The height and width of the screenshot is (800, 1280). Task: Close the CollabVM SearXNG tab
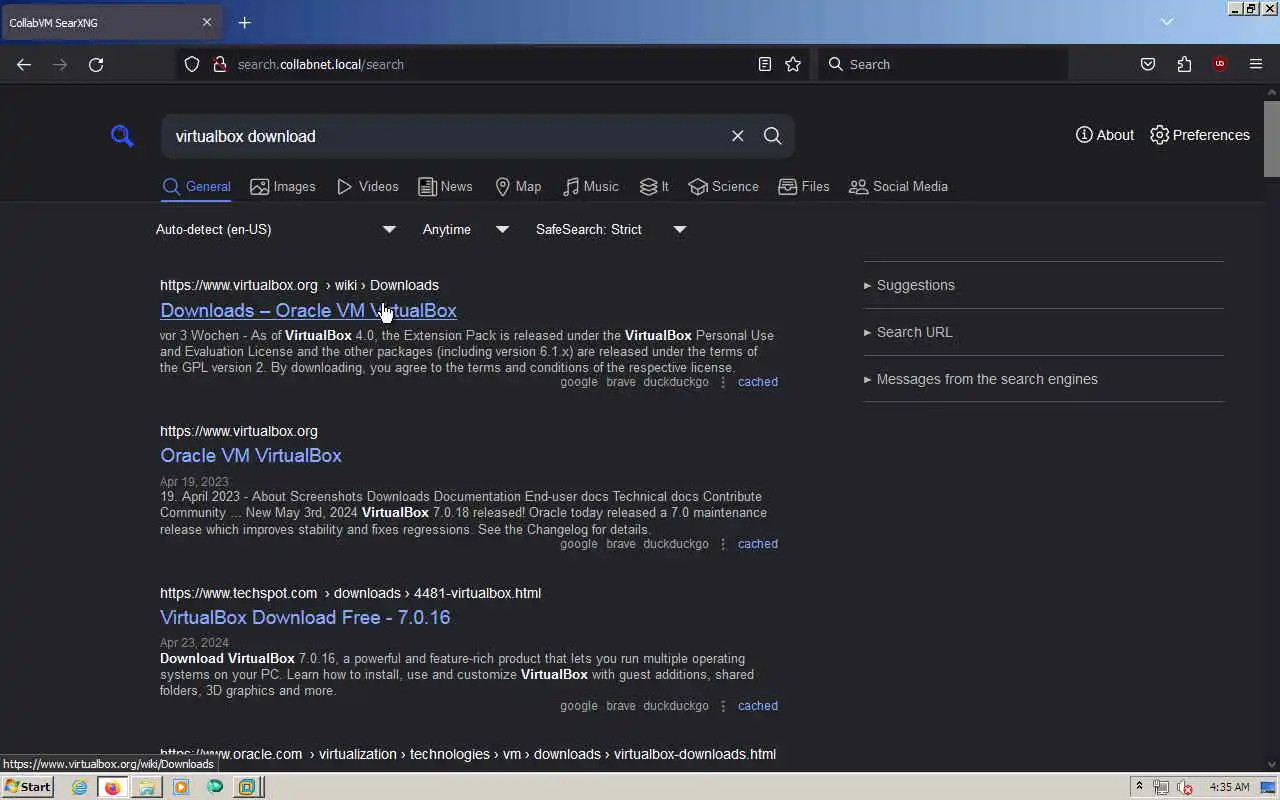[207, 22]
